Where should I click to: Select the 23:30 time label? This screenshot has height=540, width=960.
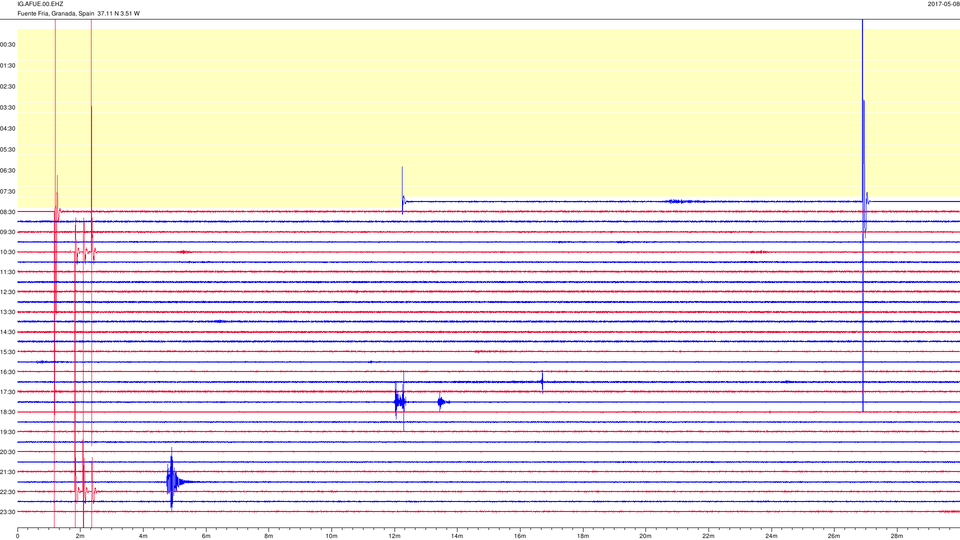(x=8, y=512)
